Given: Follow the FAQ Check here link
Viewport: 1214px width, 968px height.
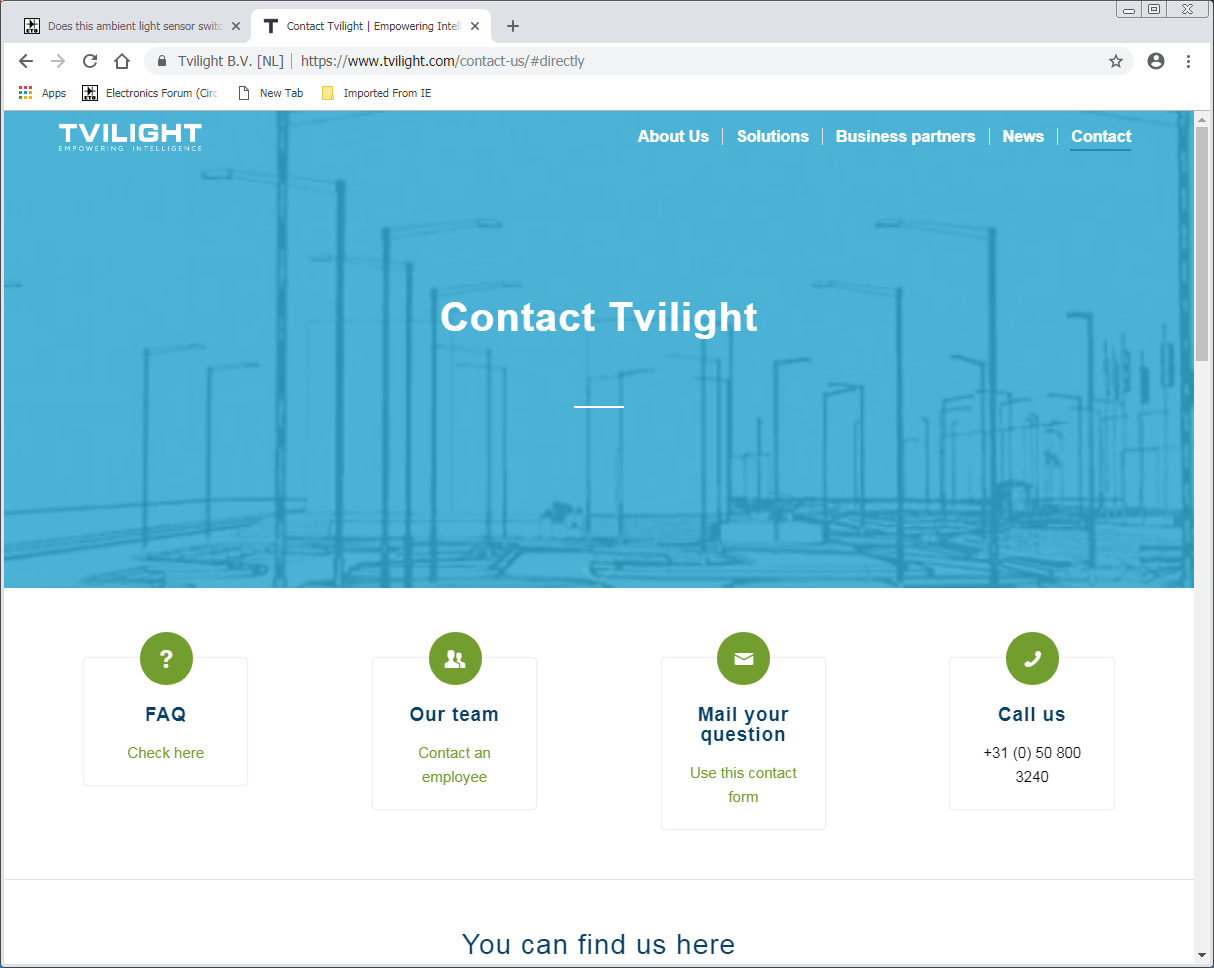Looking at the screenshot, I should click(x=166, y=753).
